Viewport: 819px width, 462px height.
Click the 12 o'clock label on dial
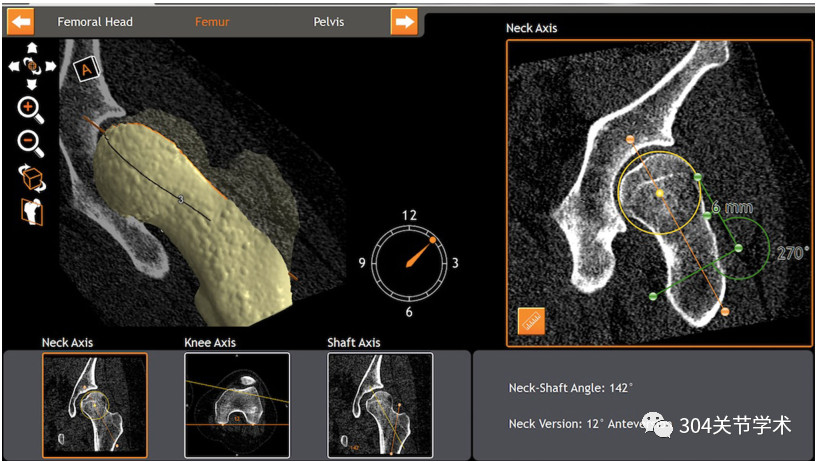[x=410, y=215]
